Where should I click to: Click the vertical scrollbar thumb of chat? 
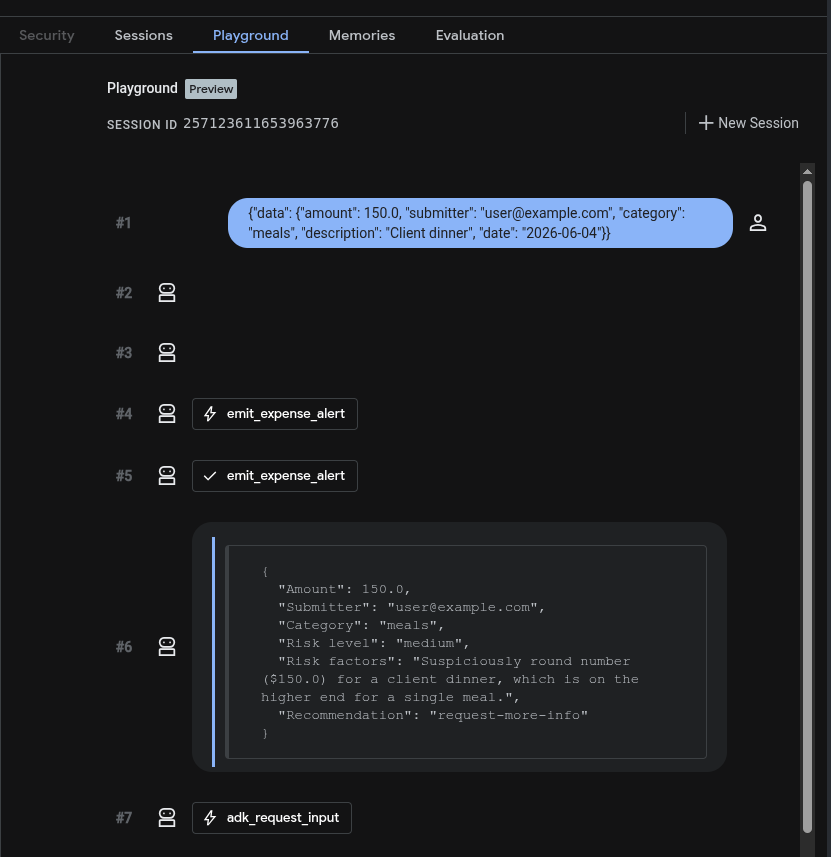pyautogui.click(x=807, y=508)
